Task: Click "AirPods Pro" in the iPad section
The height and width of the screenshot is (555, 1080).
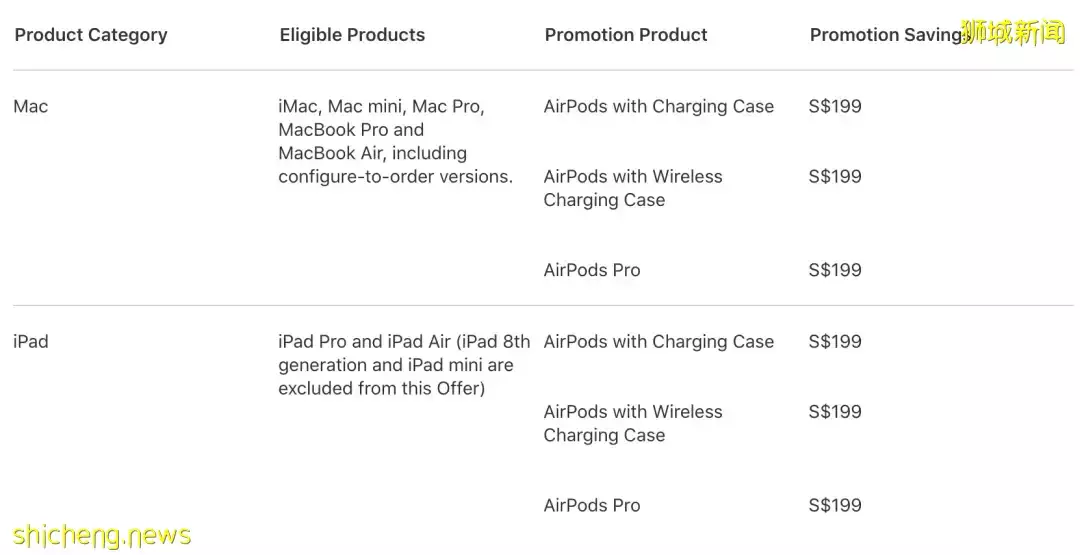Action: click(x=591, y=505)
